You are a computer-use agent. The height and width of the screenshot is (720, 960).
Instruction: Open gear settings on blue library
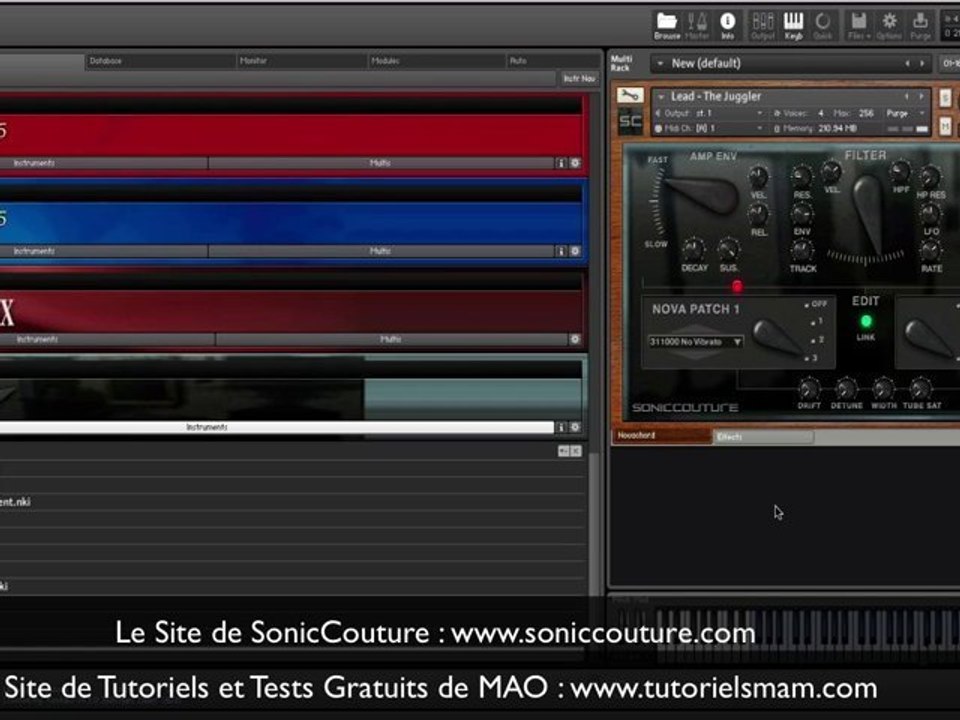575,251
